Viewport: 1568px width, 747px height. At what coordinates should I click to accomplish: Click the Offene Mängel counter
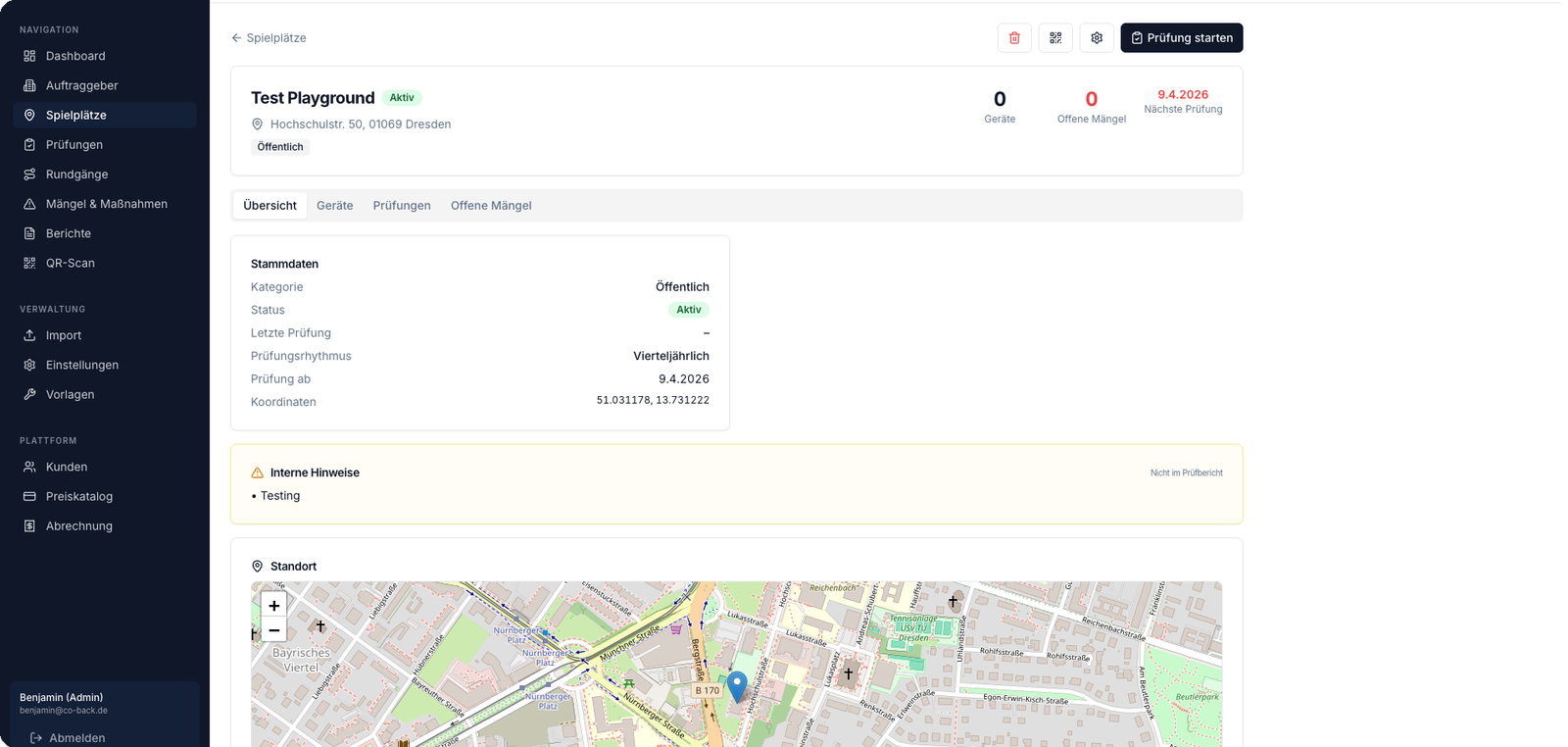[1091, 106]
